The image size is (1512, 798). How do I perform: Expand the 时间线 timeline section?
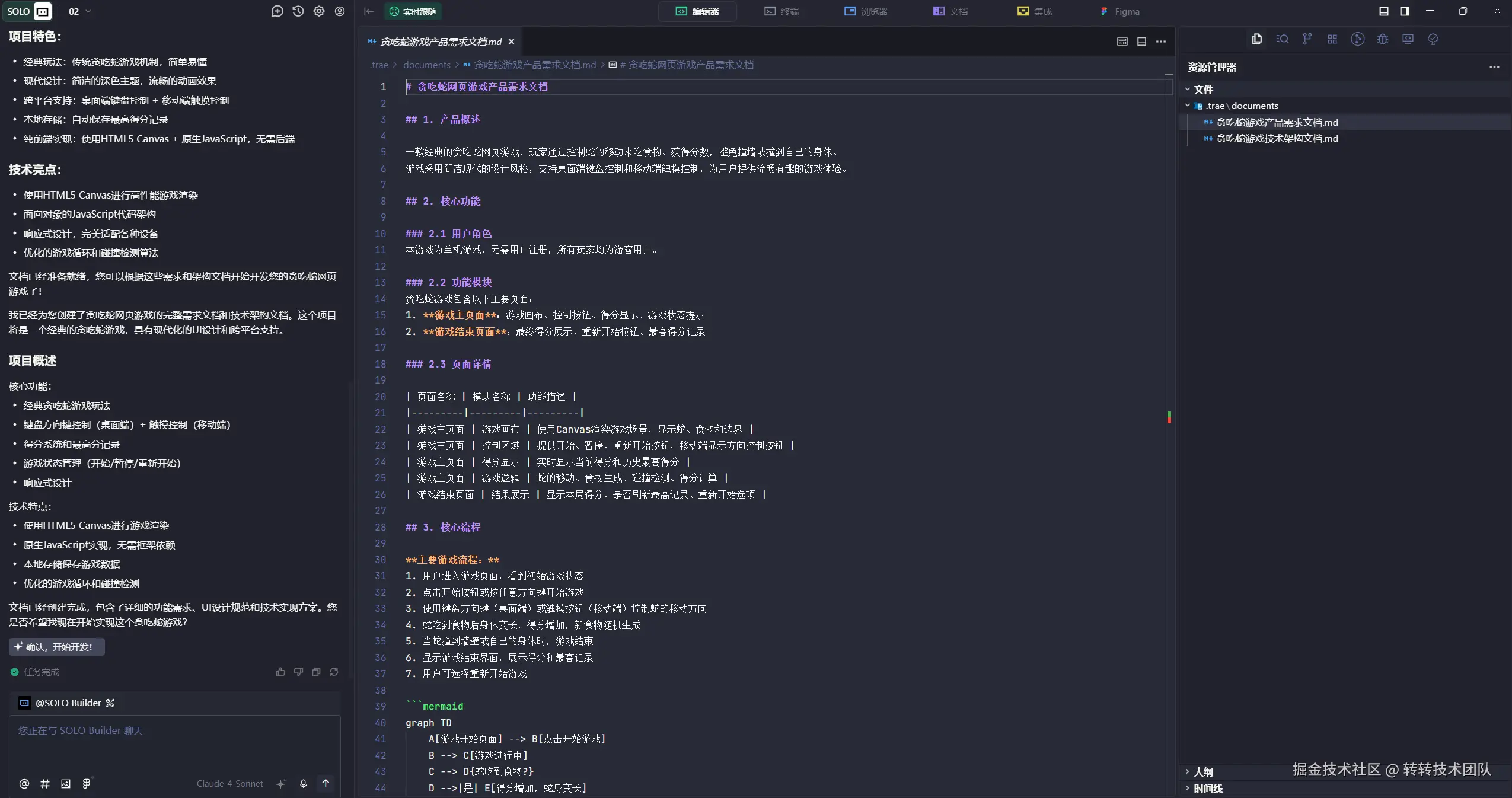1207,789
